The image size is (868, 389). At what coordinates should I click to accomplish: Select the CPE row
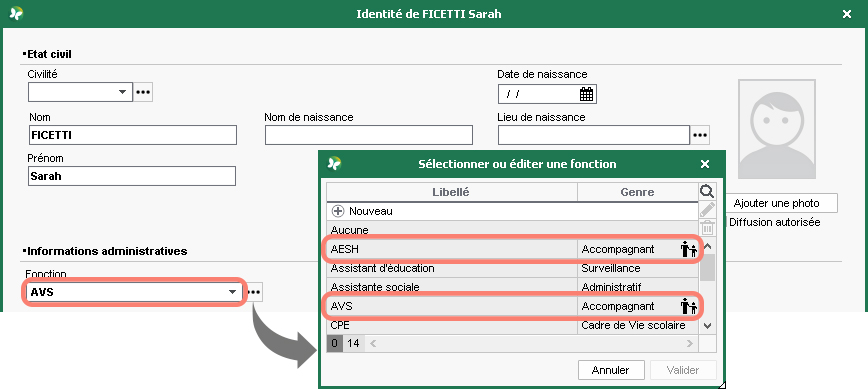click(512, 325)
